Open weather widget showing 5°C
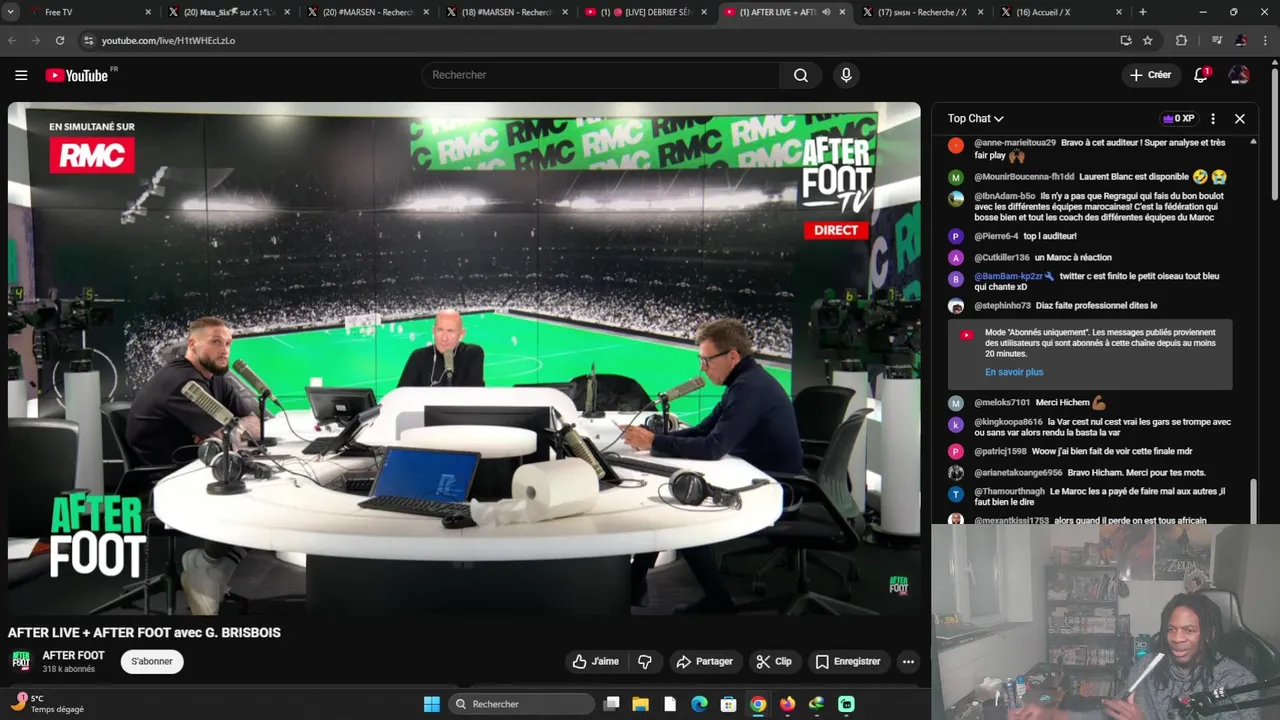The image size is (1280, 720). (x=48, y=704)
